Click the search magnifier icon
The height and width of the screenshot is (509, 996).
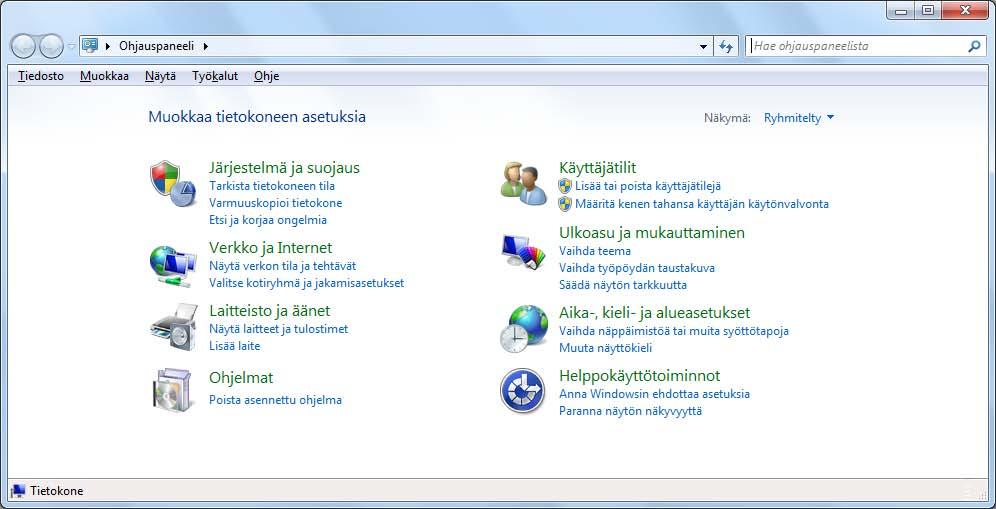(974, 46)
